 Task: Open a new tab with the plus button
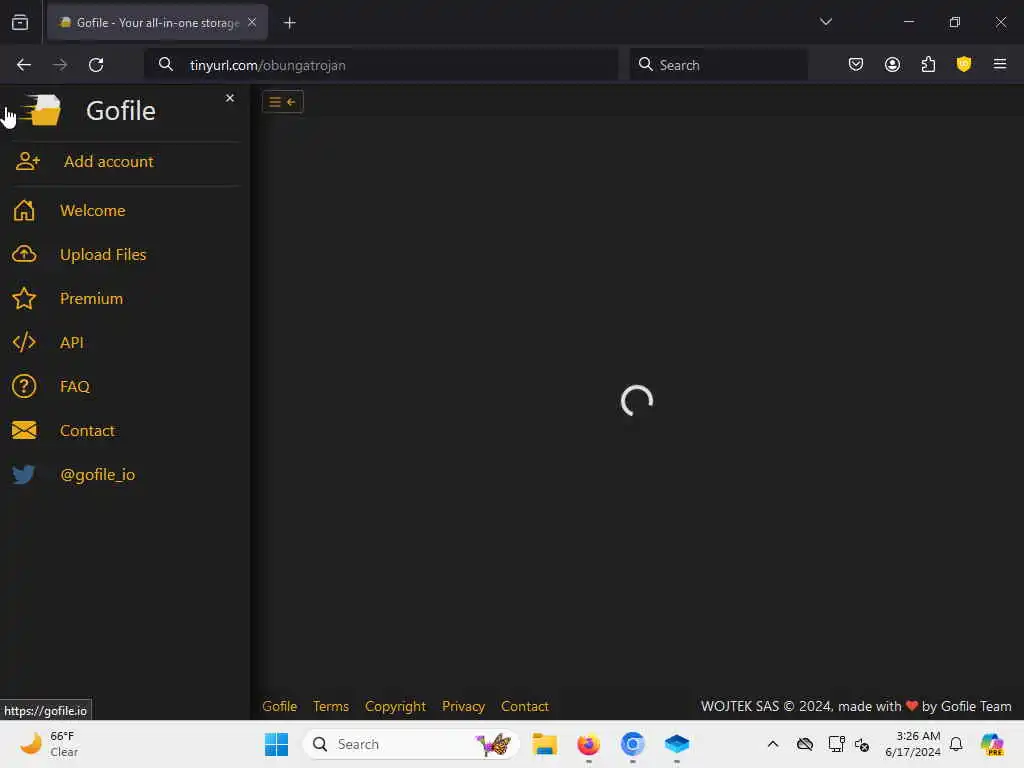click(289, 23)
